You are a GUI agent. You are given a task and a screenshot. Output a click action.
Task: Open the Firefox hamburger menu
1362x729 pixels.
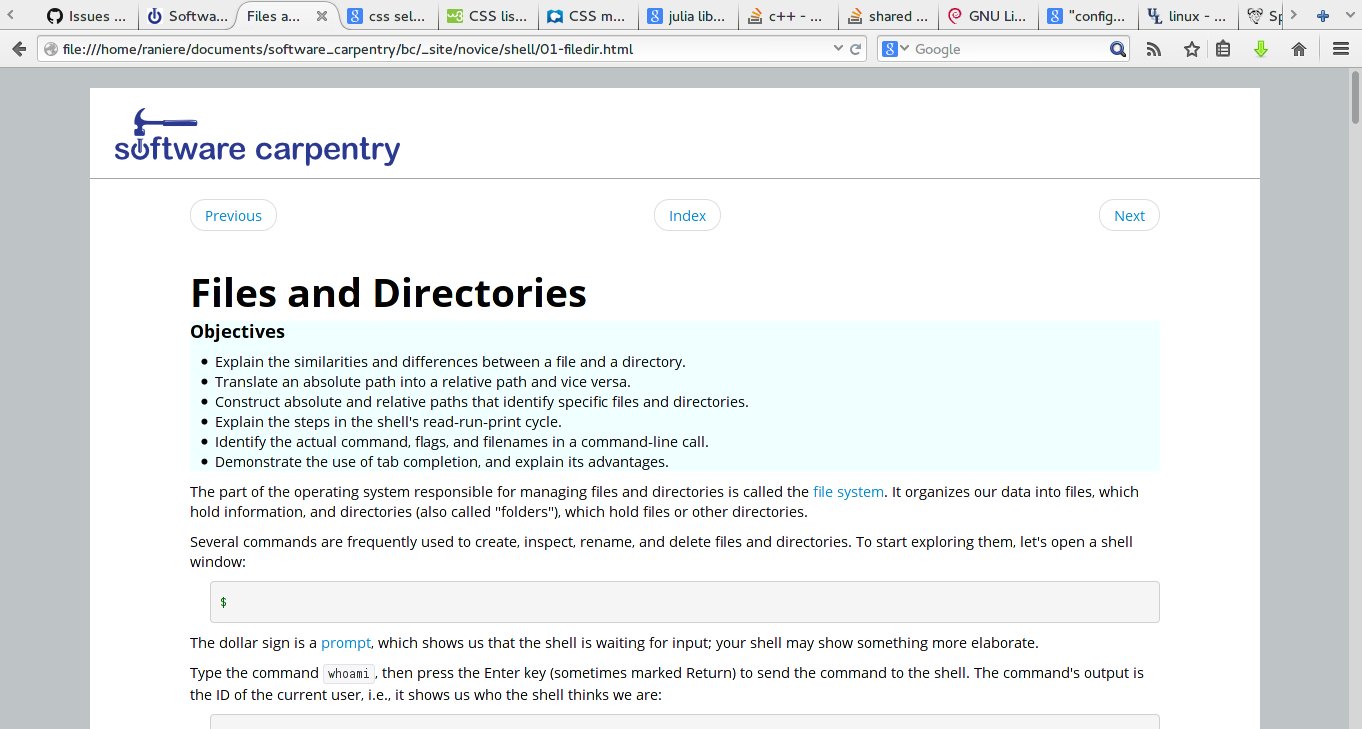(1341, 49)
